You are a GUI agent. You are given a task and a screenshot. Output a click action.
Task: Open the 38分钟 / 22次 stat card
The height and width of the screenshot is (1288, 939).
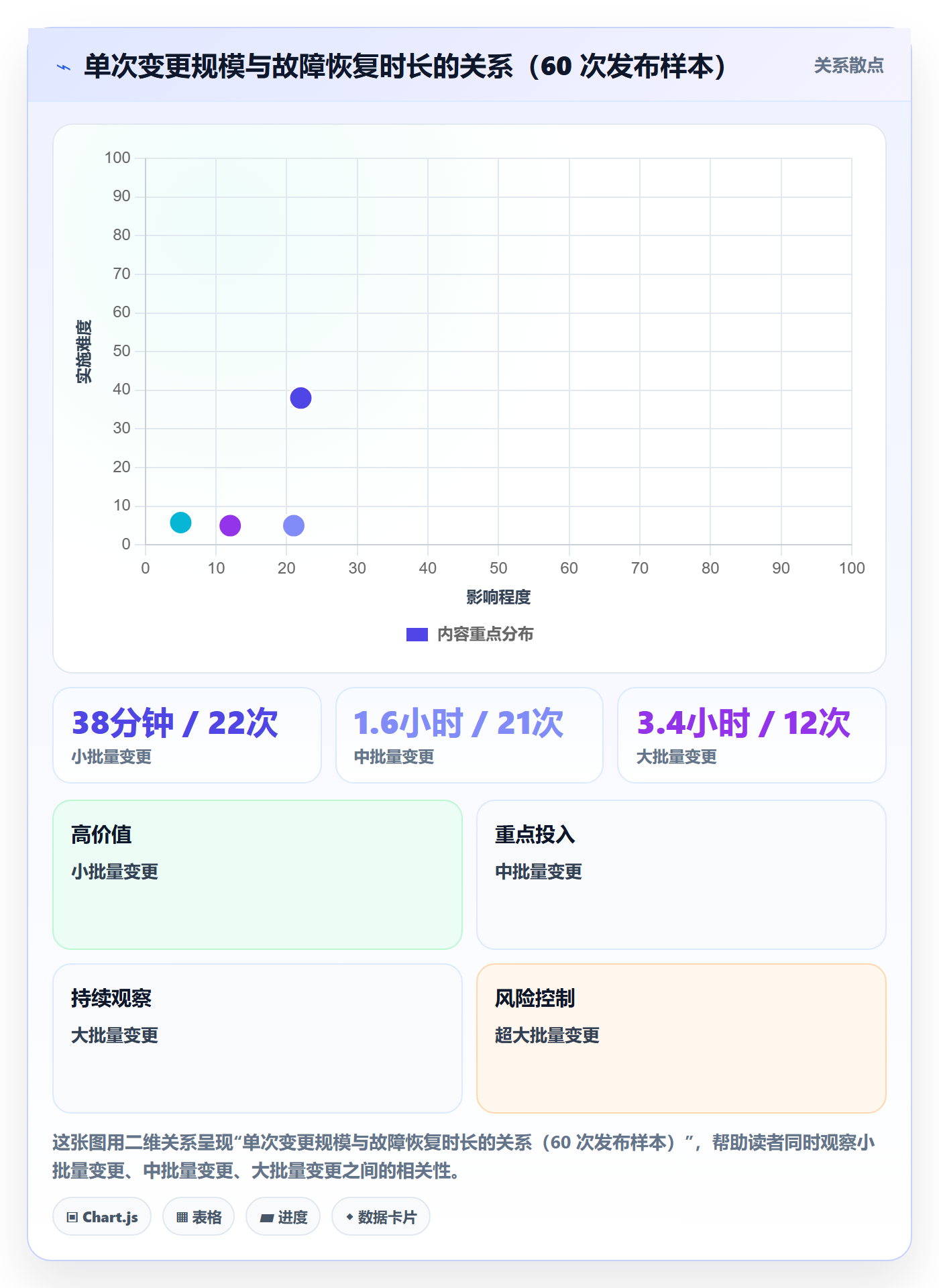click(187, 735)
